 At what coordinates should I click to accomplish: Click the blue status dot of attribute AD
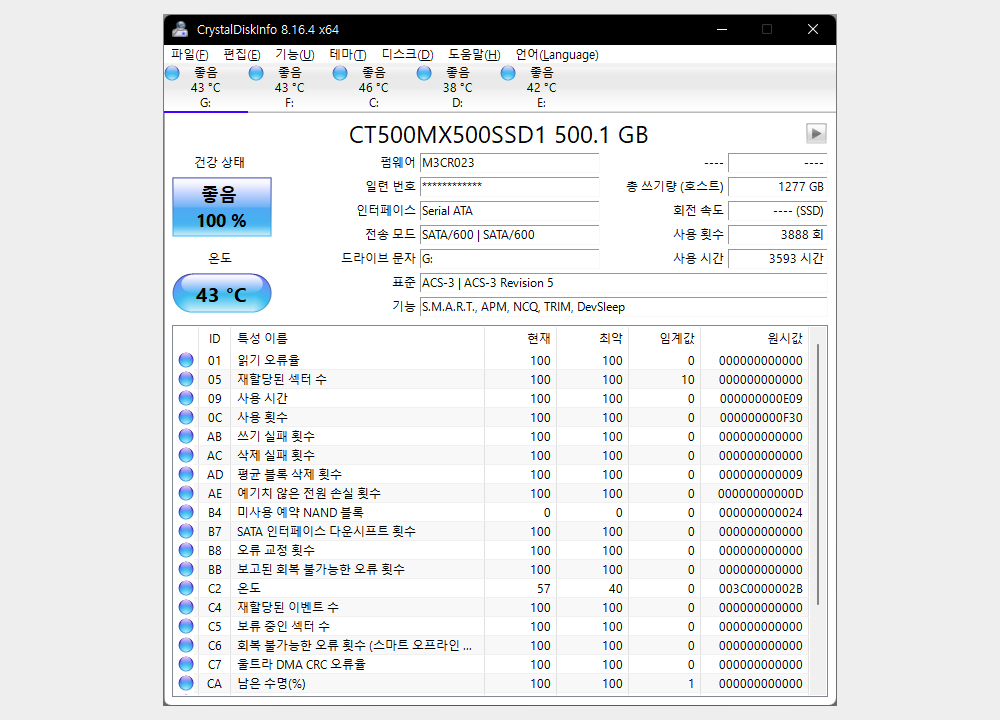pos(186,474)
